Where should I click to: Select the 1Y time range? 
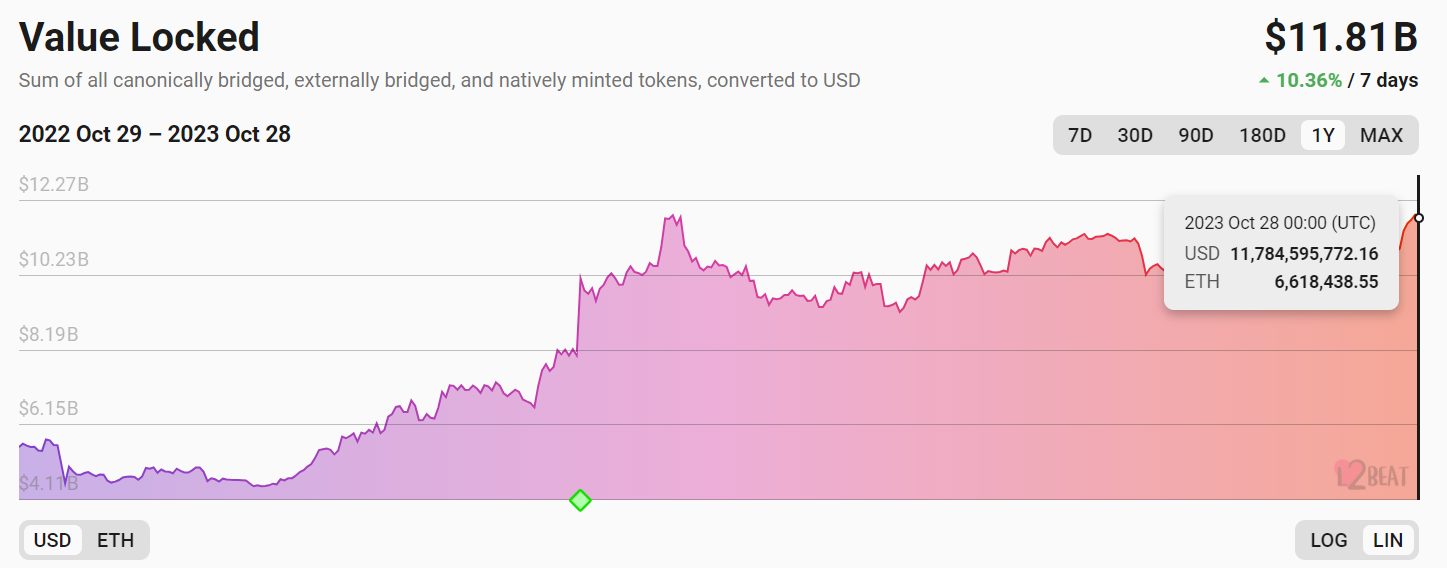coord(1323,135)
